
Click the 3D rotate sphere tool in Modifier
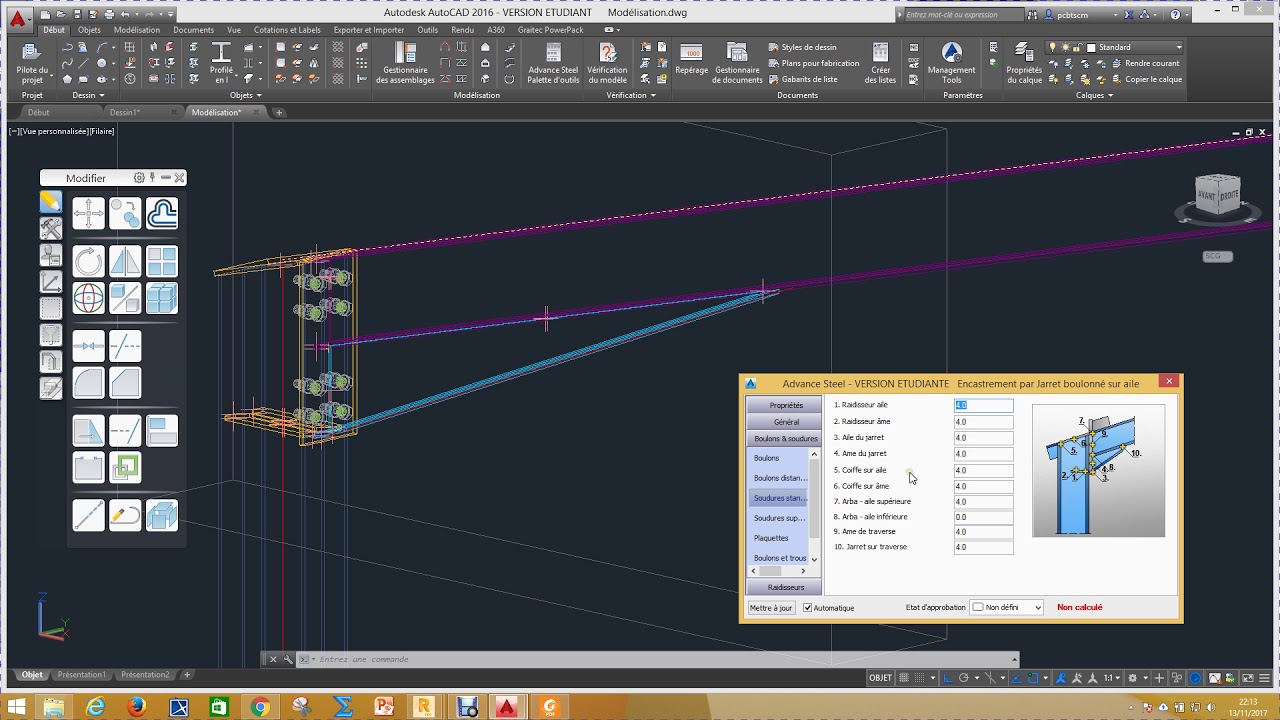click(88, 298)
